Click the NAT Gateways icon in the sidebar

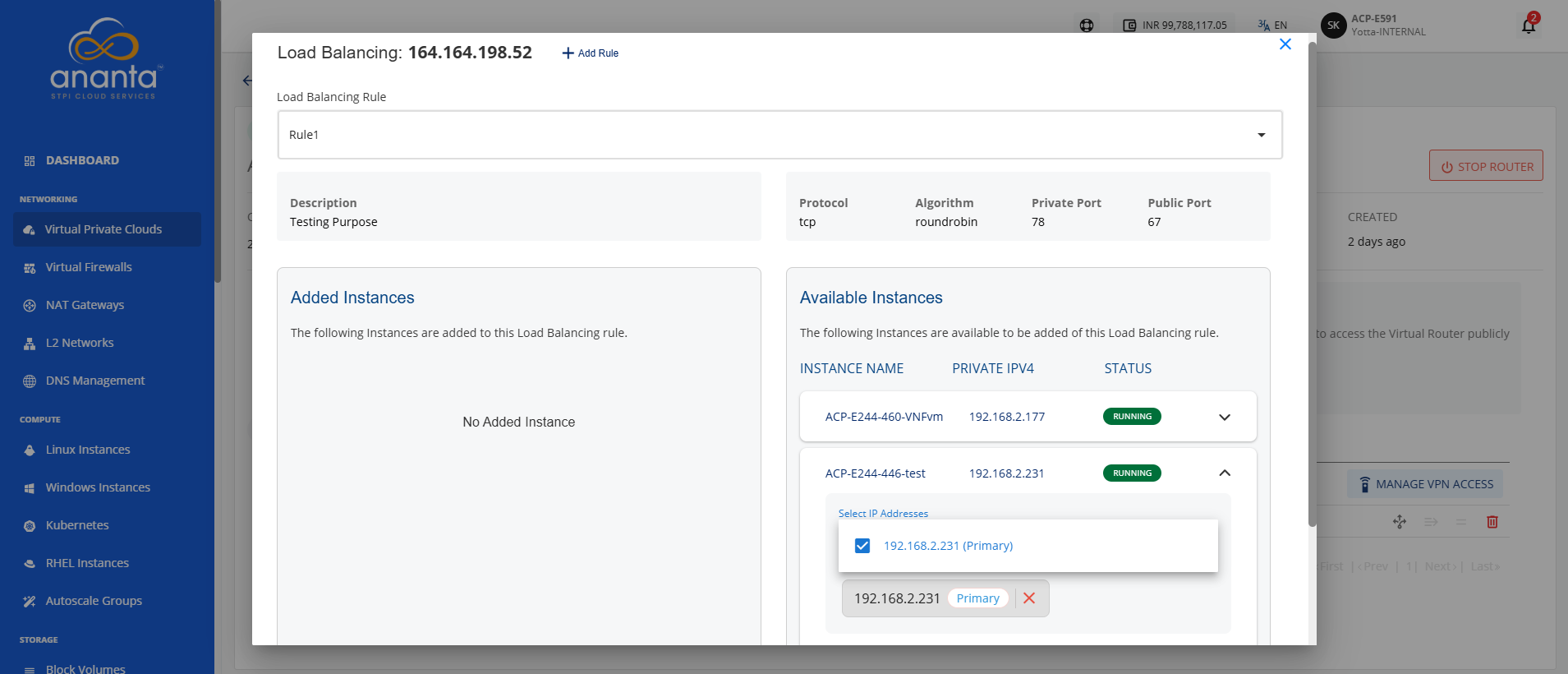[30, 306]
